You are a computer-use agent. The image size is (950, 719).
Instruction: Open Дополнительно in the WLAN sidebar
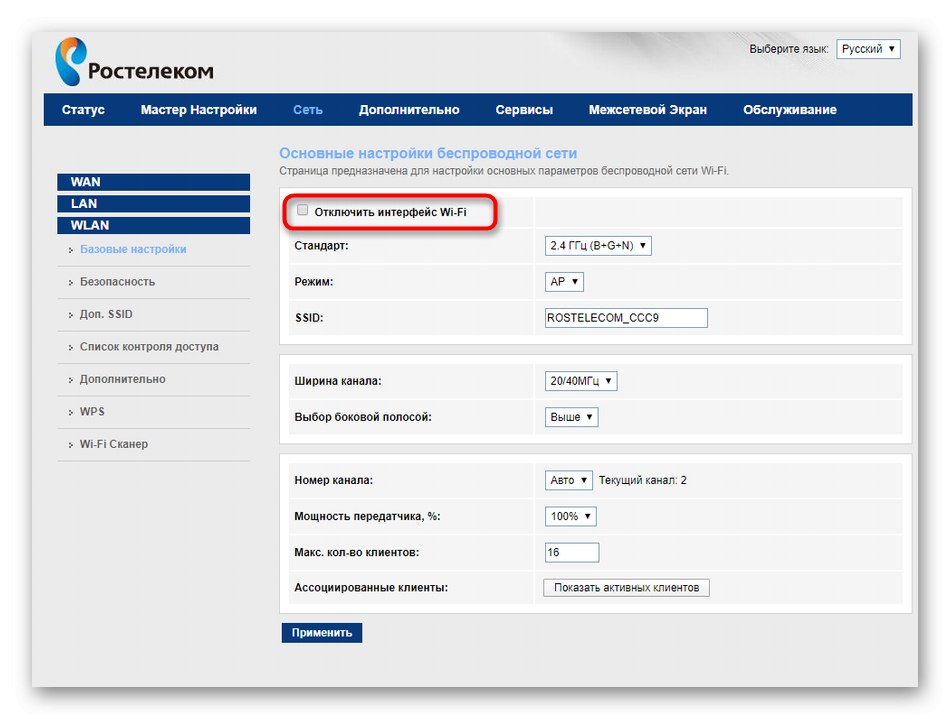tap(122, 379)
